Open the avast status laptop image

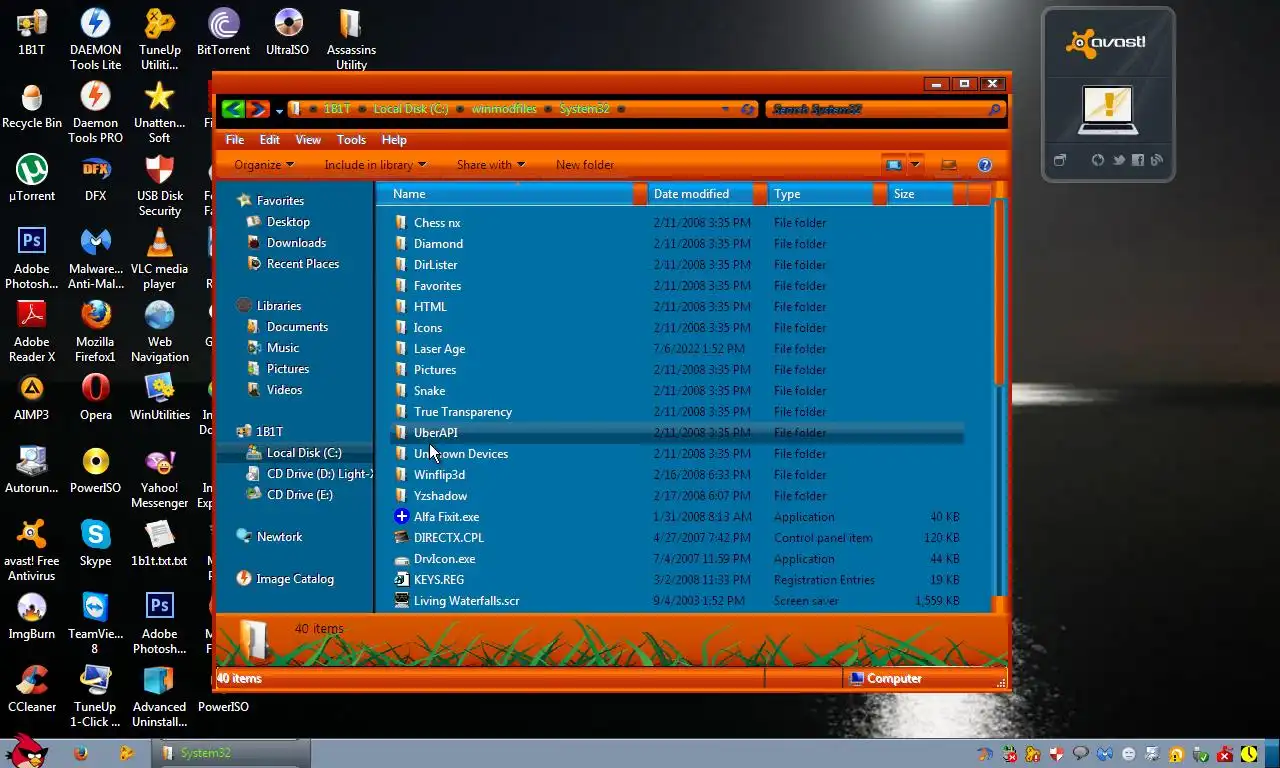[x=1108, y=110]
